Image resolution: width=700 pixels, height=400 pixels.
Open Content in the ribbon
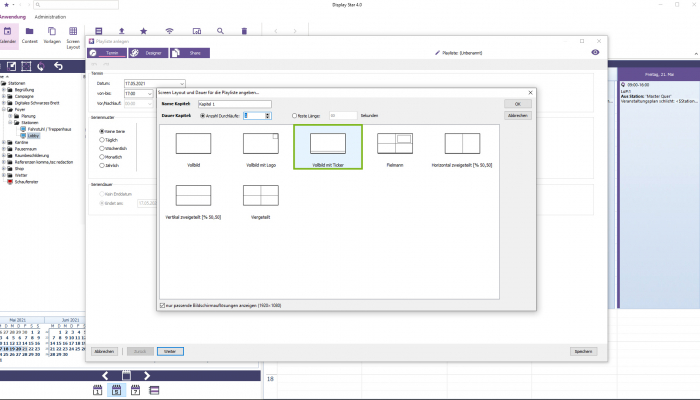[x=30, y=36]
